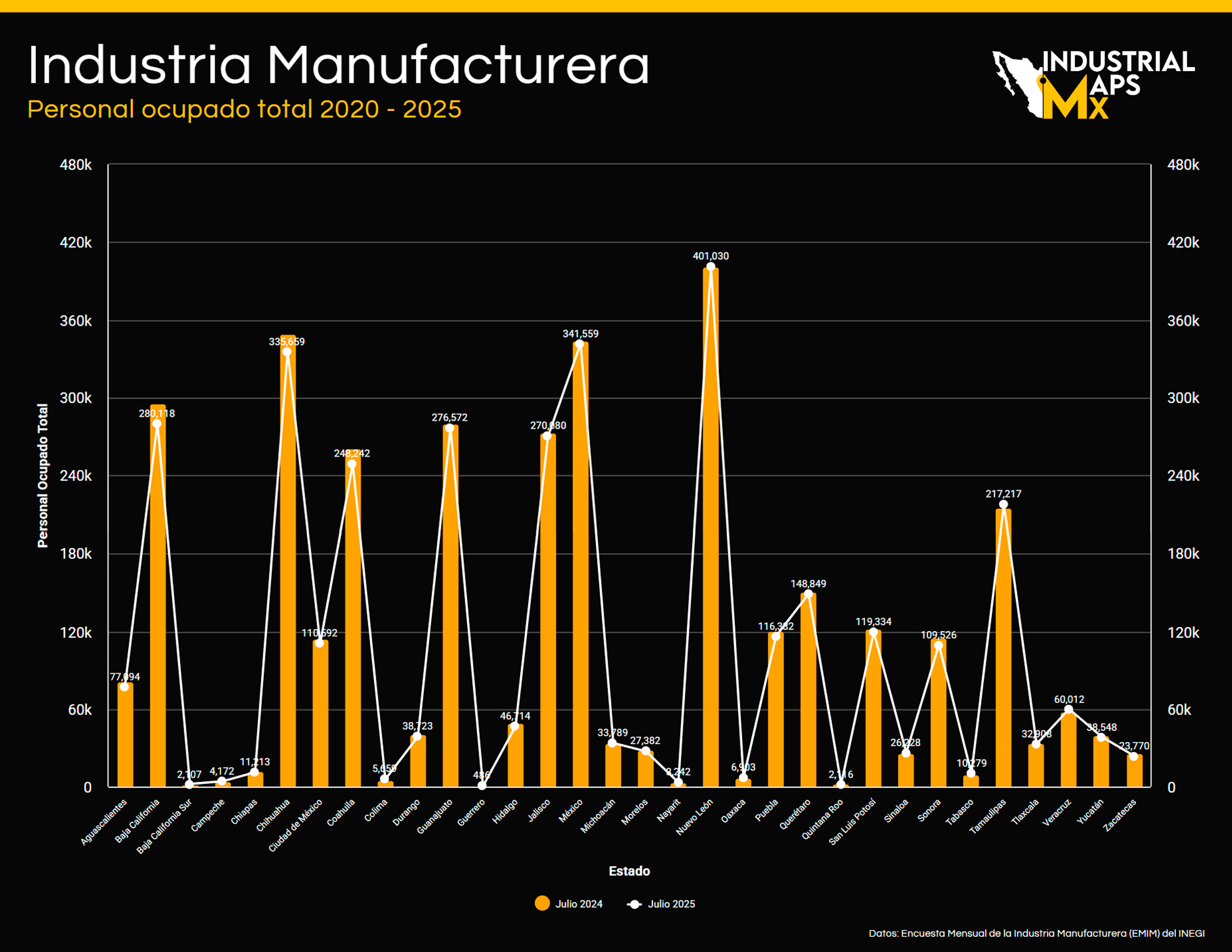
Task: Click the white Julio 2025 legend marker
Action: pos(634,904)
